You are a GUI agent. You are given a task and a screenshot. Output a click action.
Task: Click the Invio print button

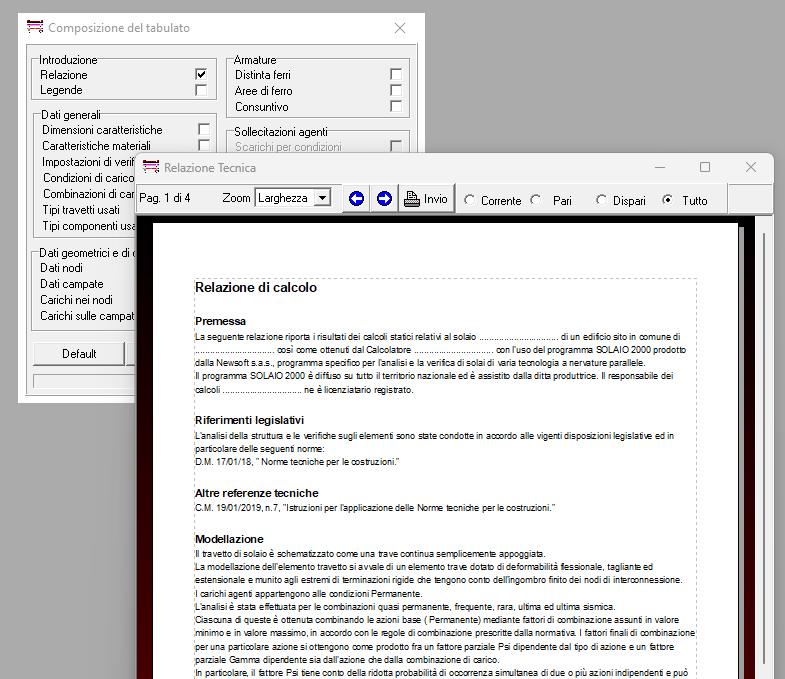pos(426,199)
